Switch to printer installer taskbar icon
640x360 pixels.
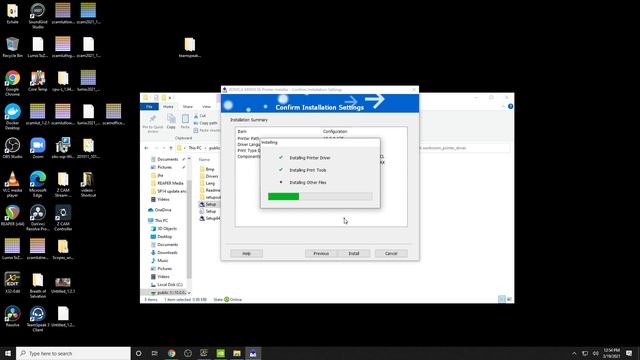point(253,353)
